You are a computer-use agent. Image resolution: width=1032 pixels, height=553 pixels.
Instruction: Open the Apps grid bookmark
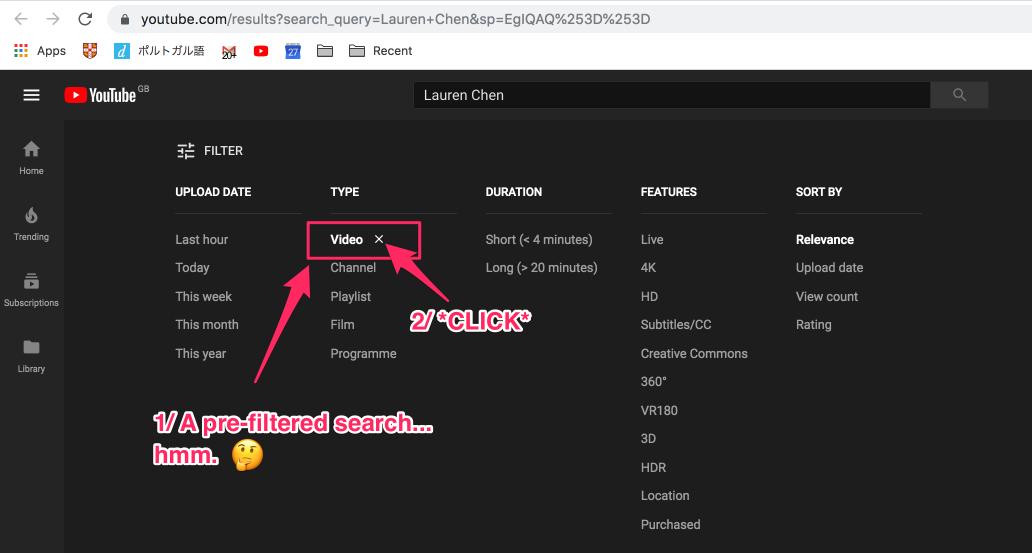click(x=39, y=51)
